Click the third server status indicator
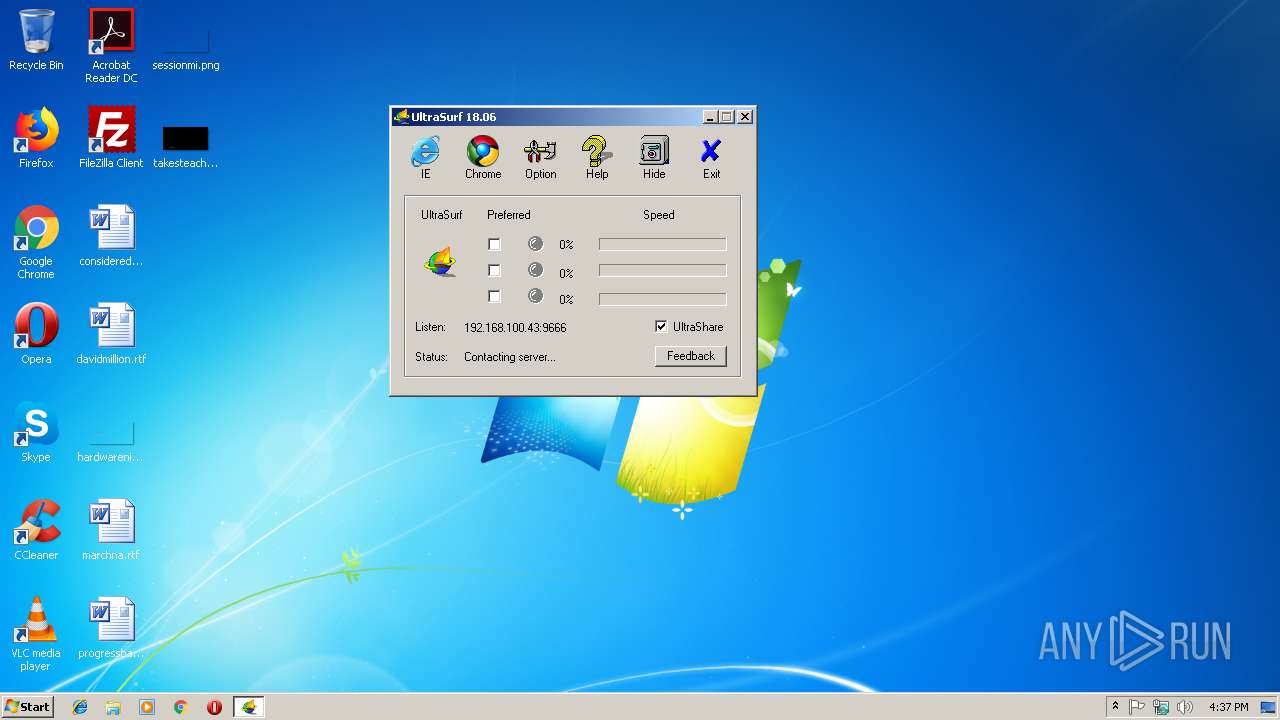1280x720 pixels. (x=535, y=295)
